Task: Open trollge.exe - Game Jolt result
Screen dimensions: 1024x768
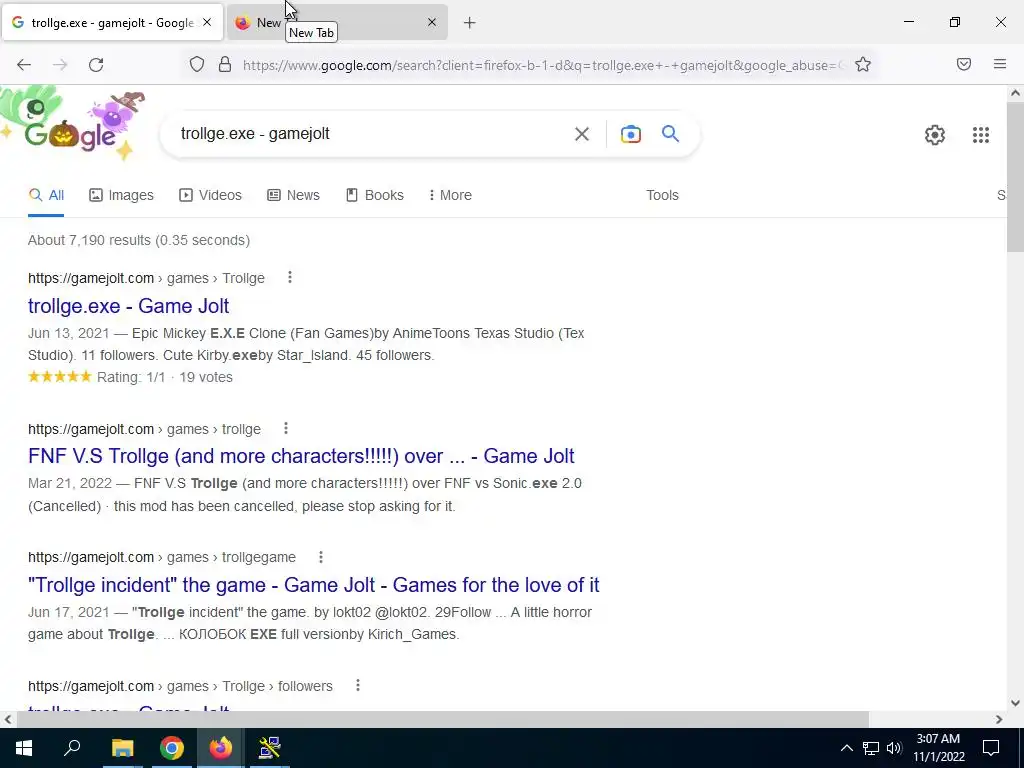Action: click(129, 306)
